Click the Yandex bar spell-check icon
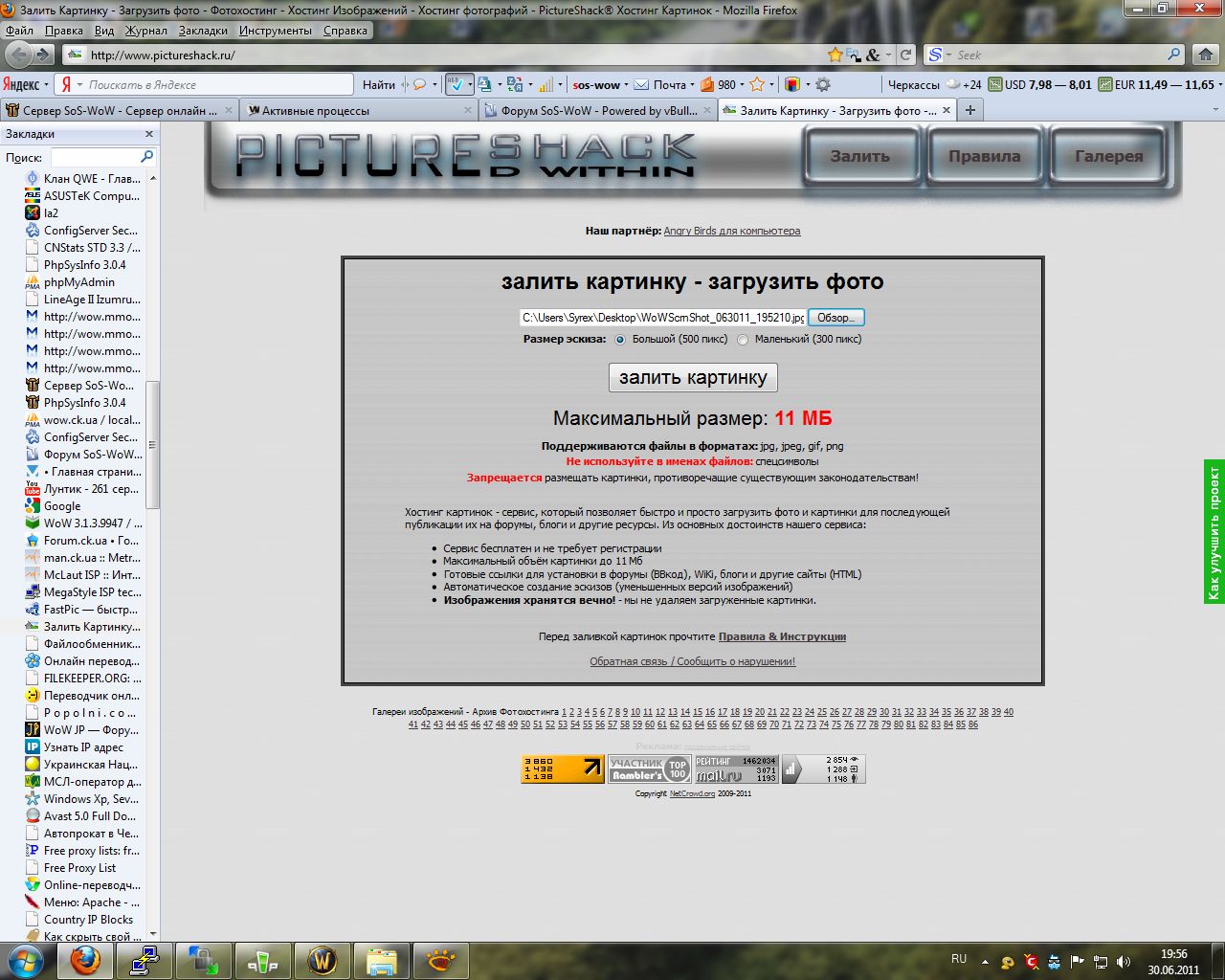Image resolution: width=1225 pixels, height=980 pixels. [456, 84]
